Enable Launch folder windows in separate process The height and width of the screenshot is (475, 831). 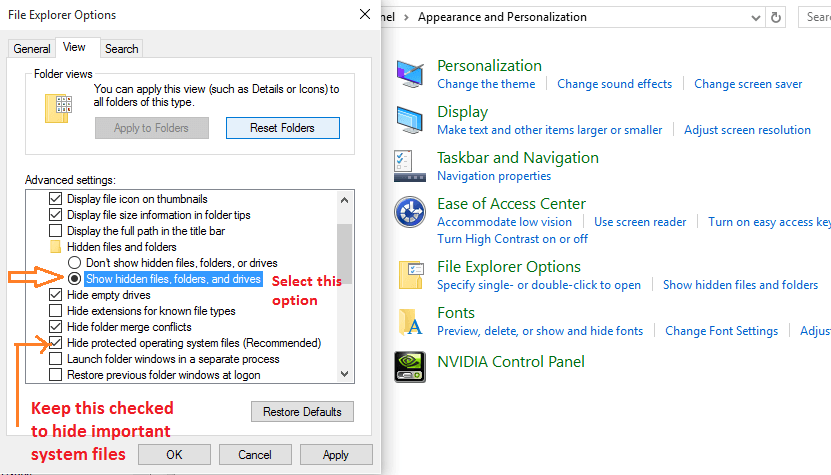click(55, 359)
